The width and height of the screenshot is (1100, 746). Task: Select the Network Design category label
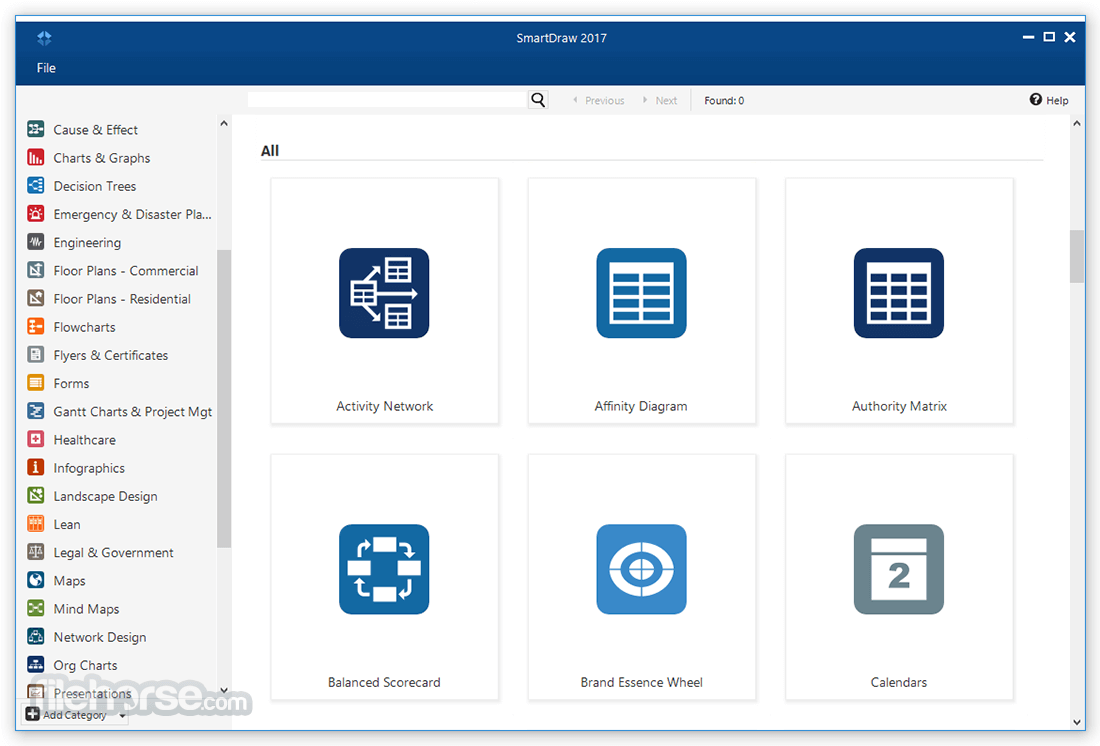tap(100, 637)
